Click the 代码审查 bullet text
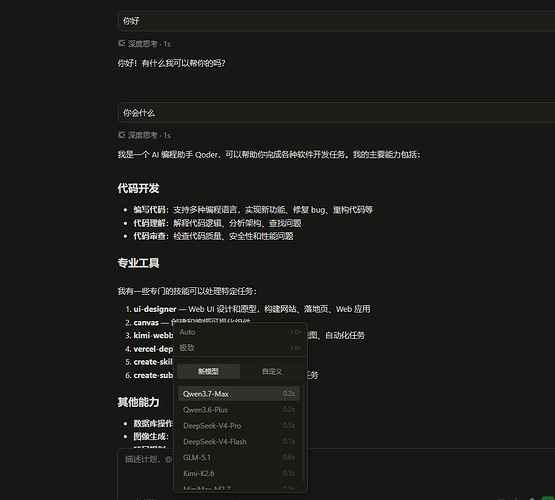 [213, 236]
